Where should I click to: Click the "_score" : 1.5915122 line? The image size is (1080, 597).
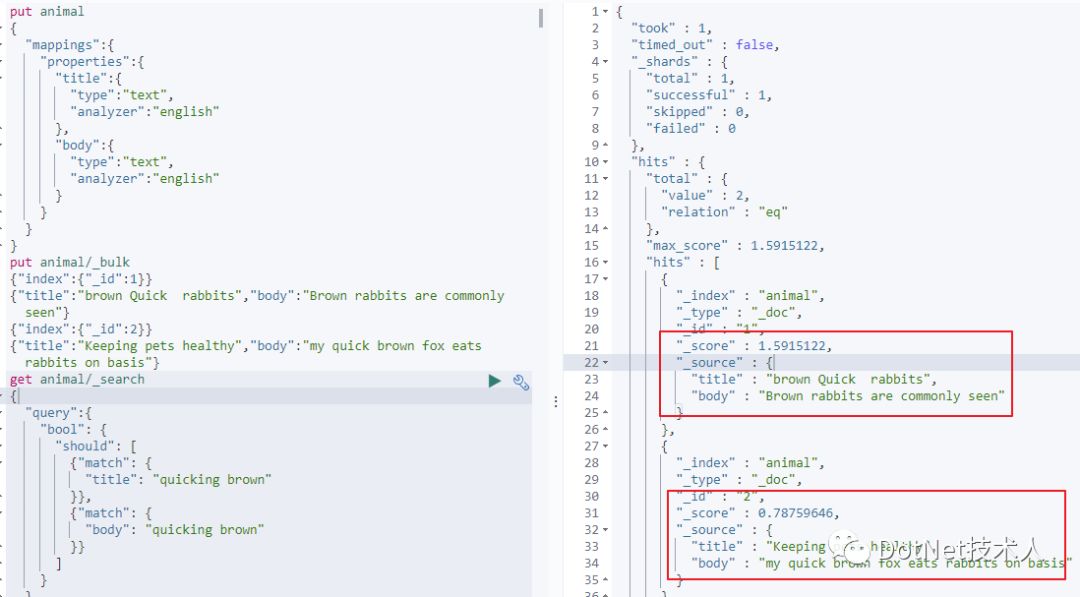click(754, 346)
